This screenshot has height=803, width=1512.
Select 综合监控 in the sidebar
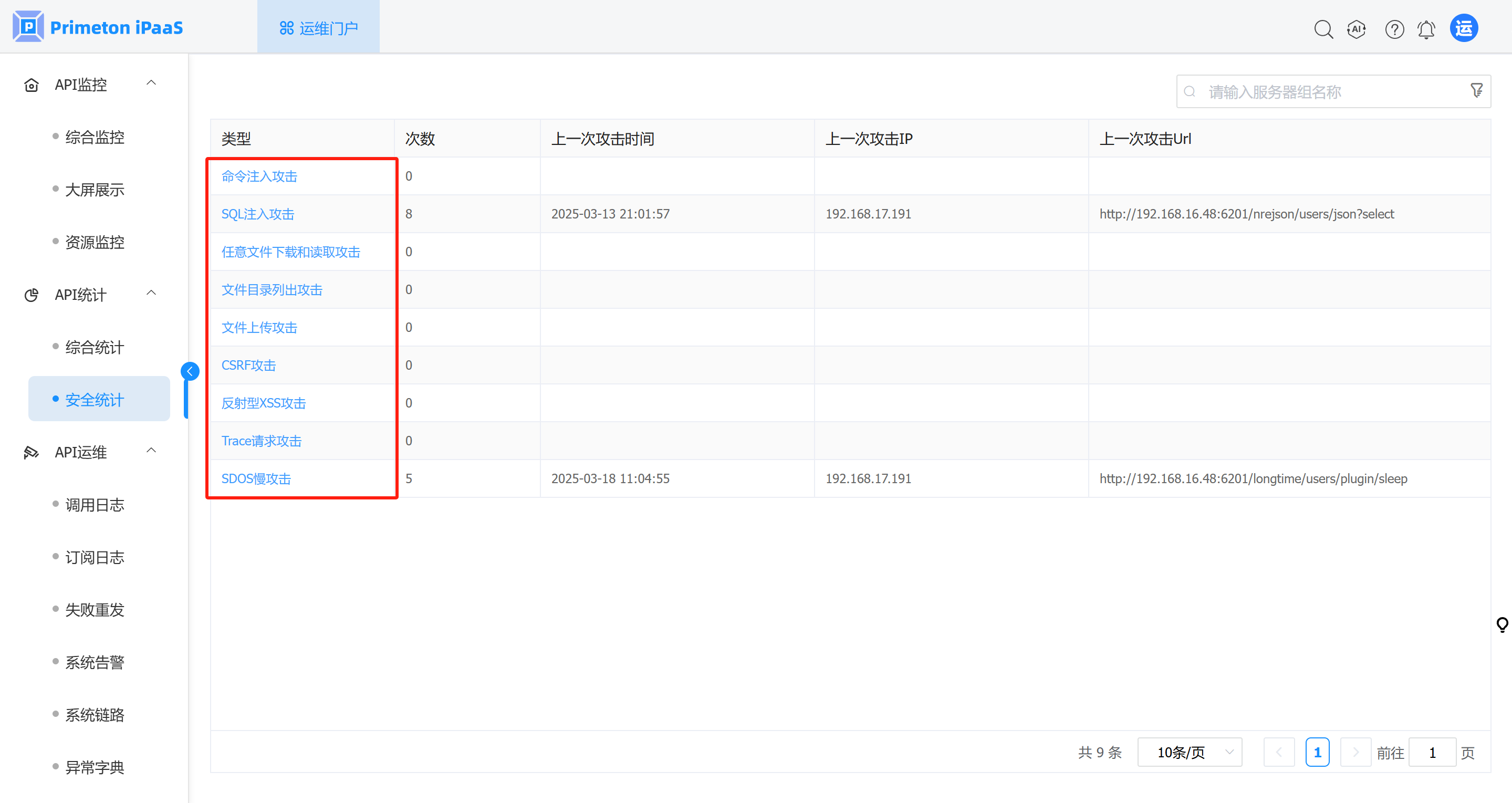(95, 138)
